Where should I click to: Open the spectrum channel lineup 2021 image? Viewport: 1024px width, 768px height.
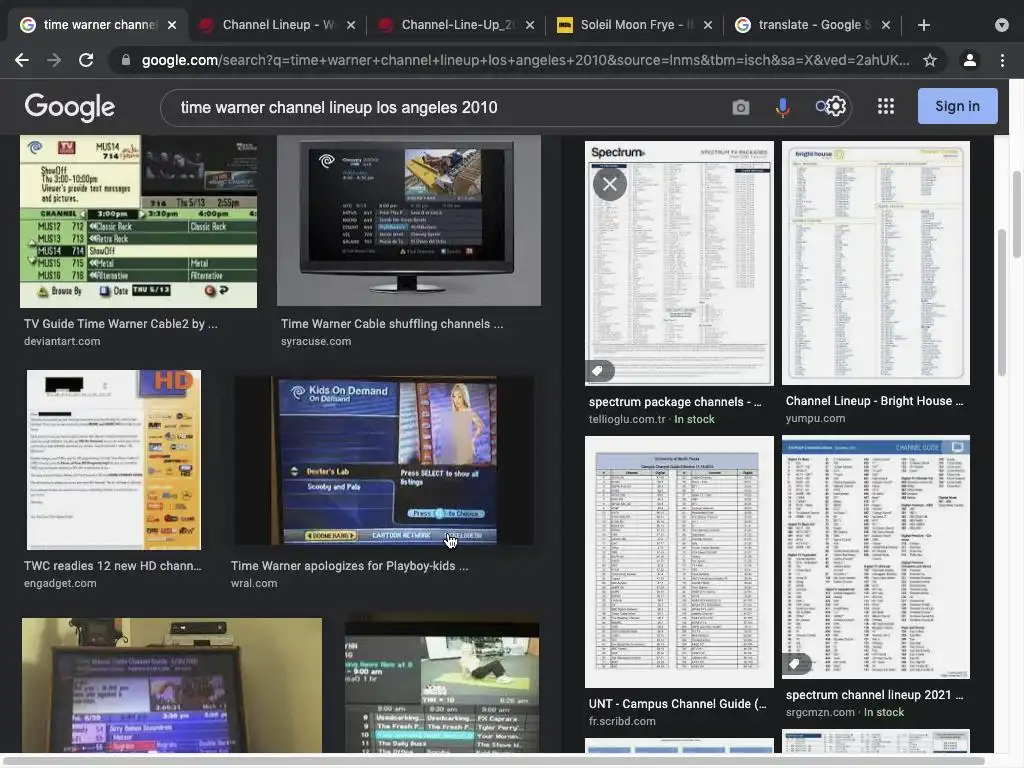click(876, 557)
